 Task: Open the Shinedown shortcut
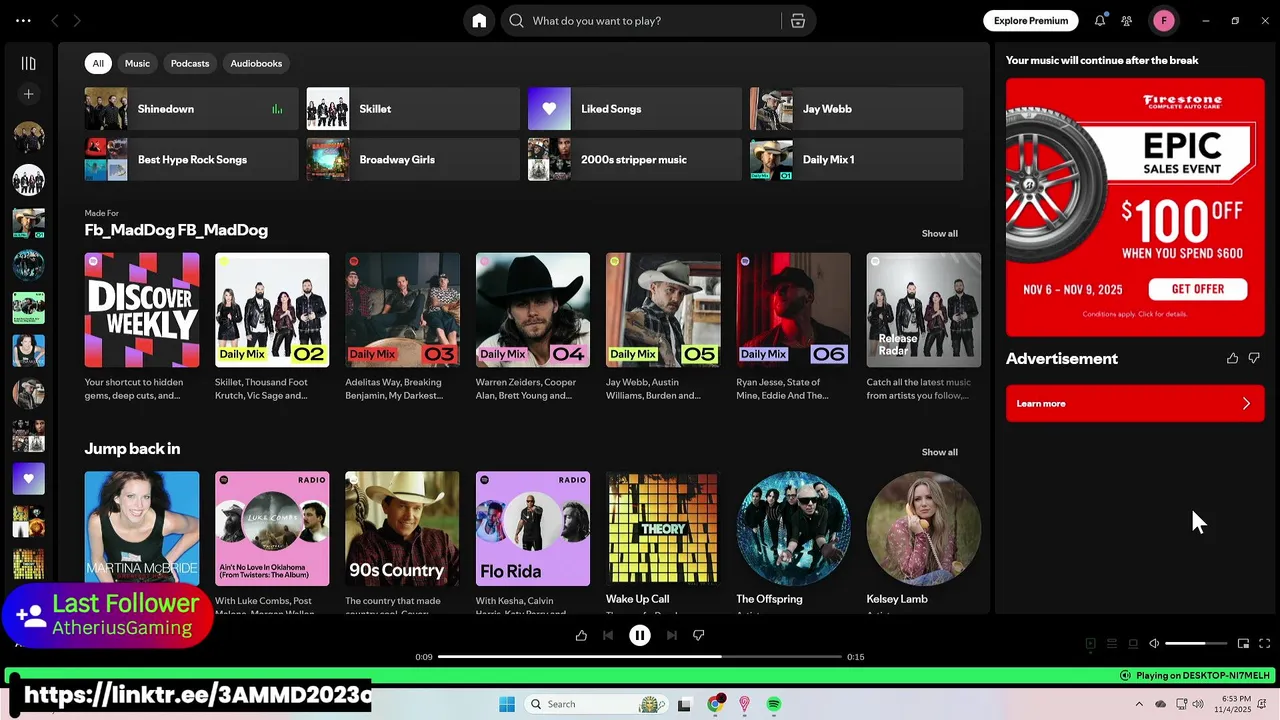191,109
